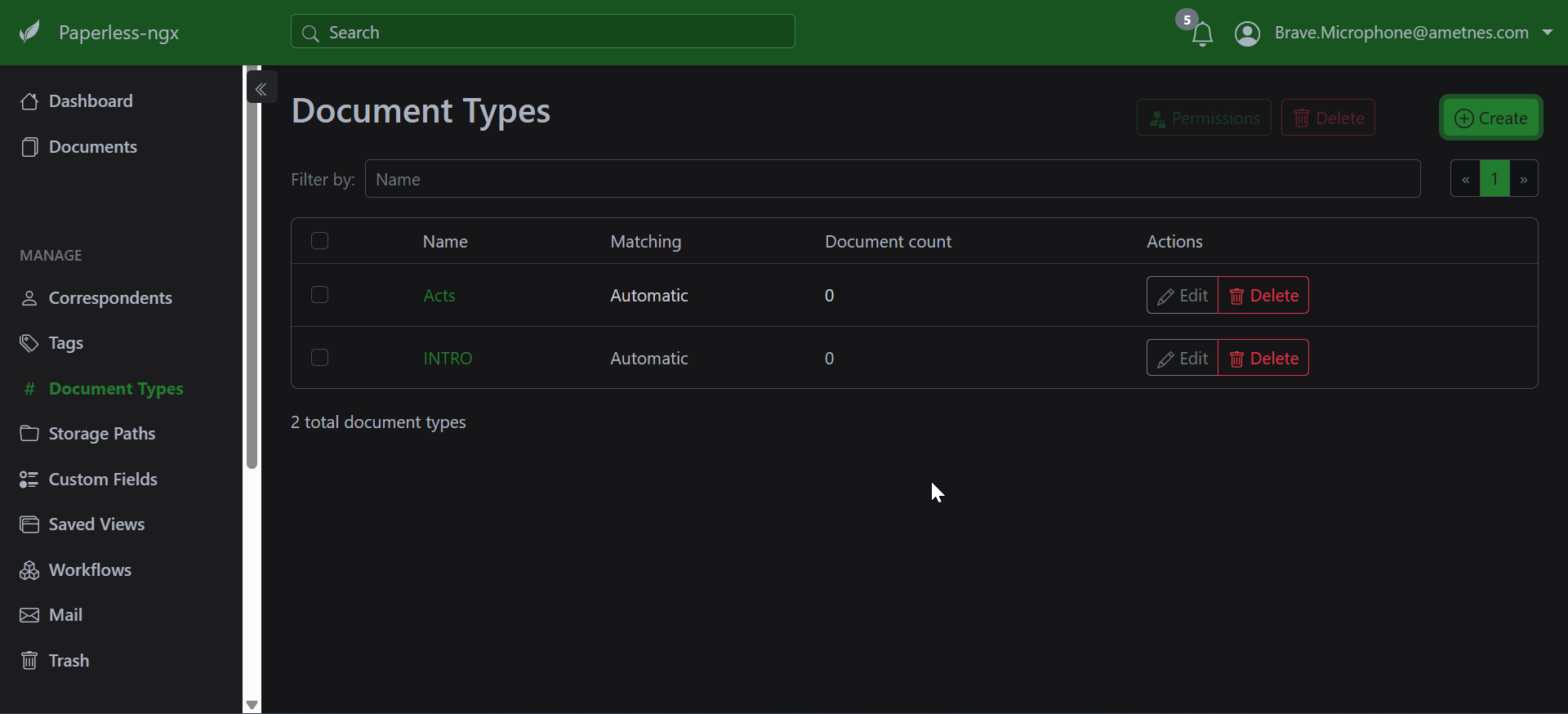Navigate to Correspondents in sidebar
The width and height of the screenshot is (1568, 714).
(109, 298)
